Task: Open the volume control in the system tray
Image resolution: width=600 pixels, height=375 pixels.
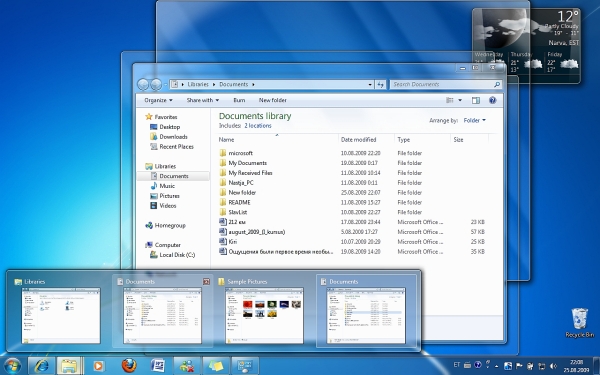Action: [x=553, y=366]
